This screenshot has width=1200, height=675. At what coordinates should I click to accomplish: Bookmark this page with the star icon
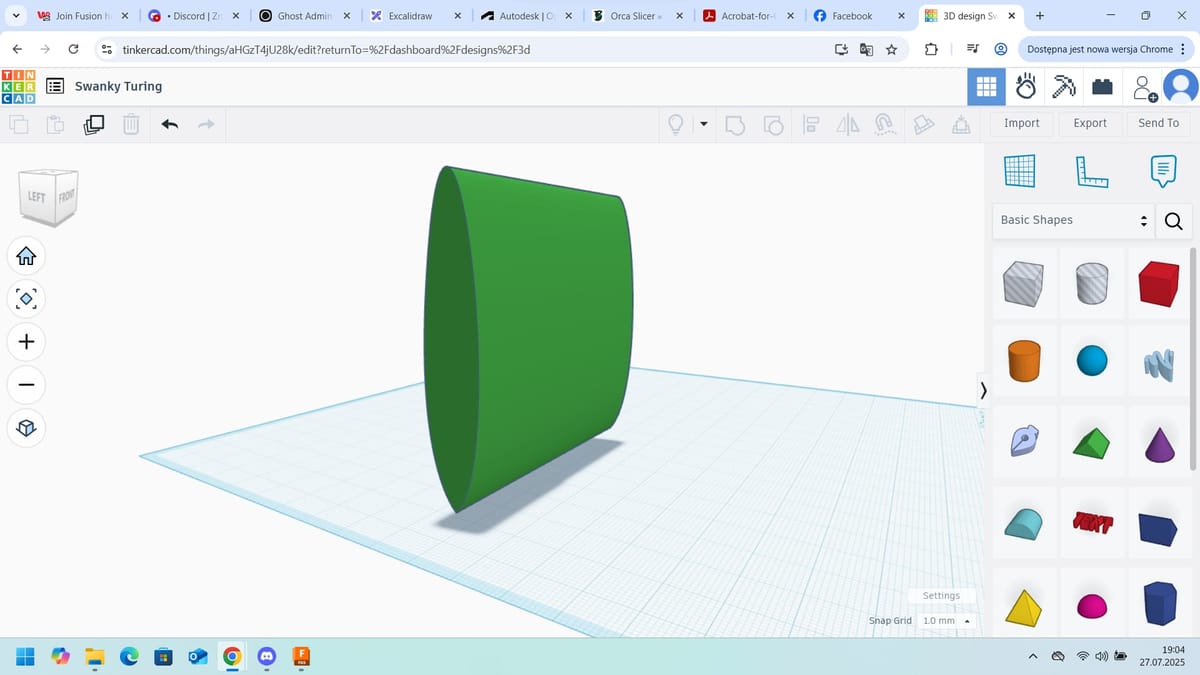tap(891, 49)
